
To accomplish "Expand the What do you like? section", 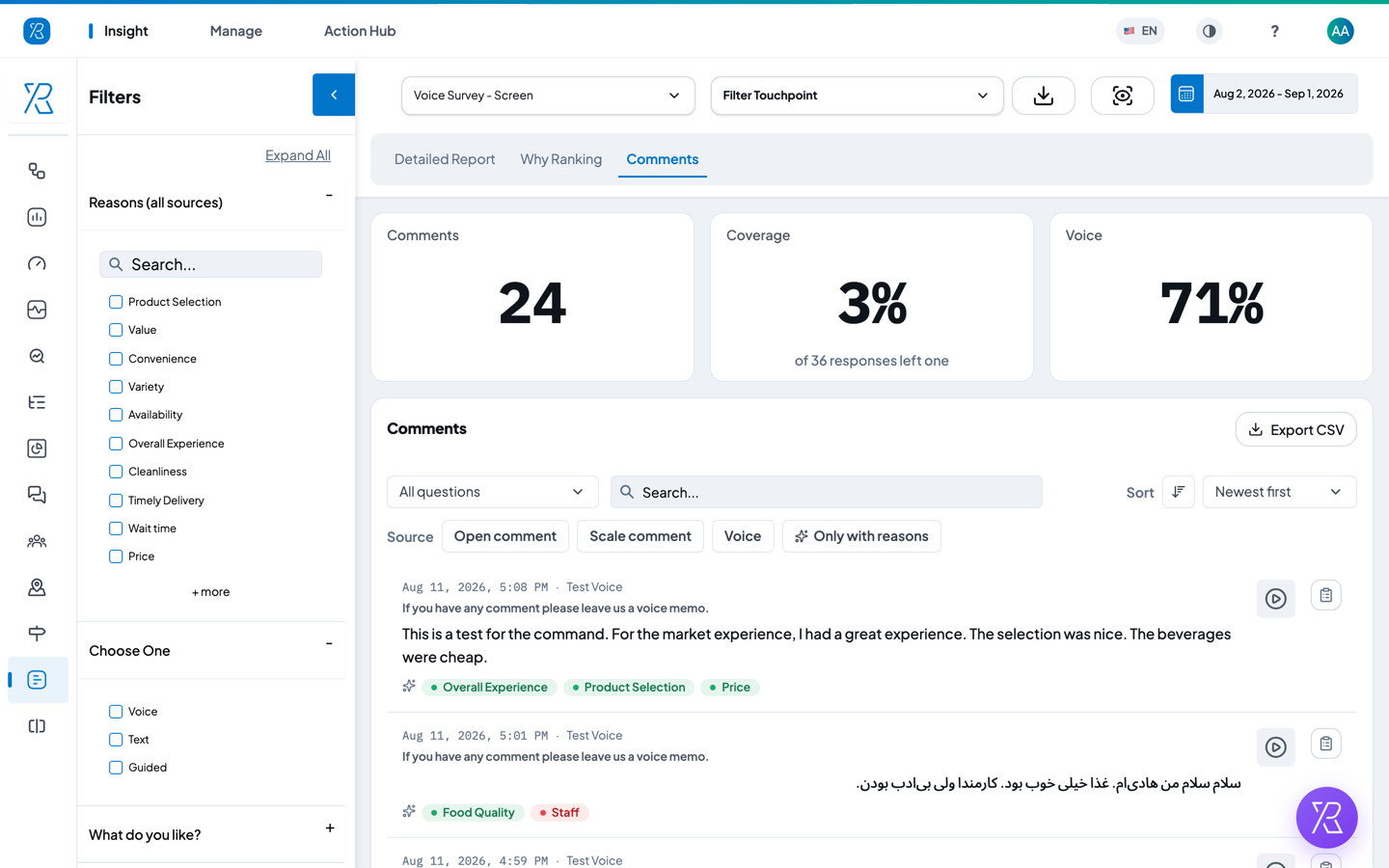I will 330,828.
